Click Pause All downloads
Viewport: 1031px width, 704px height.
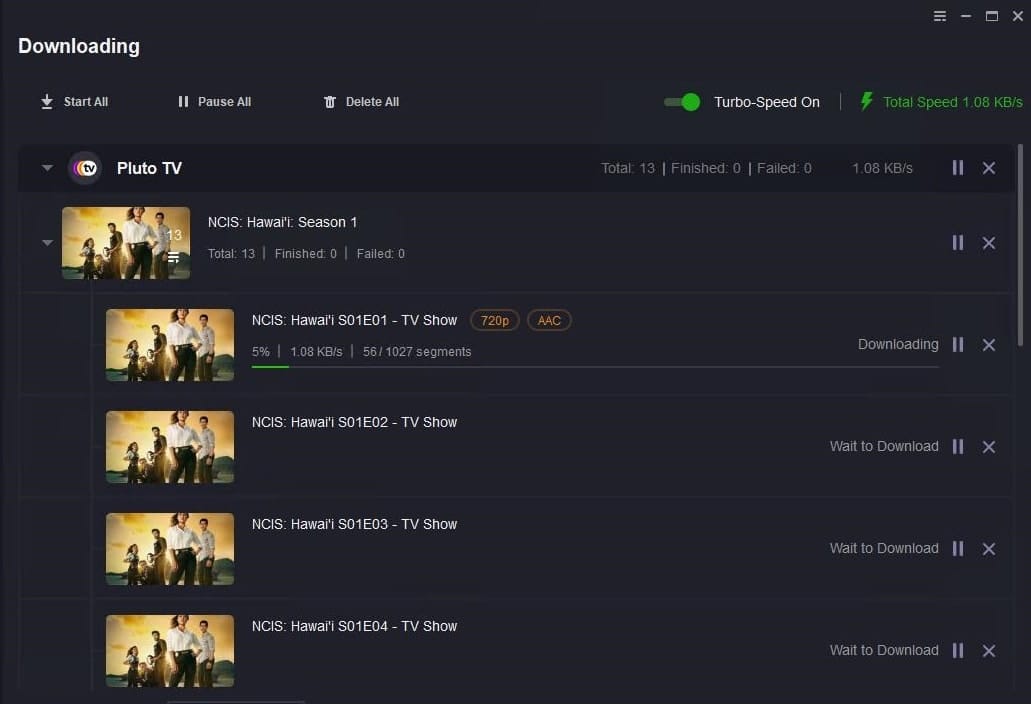(214, 102)
